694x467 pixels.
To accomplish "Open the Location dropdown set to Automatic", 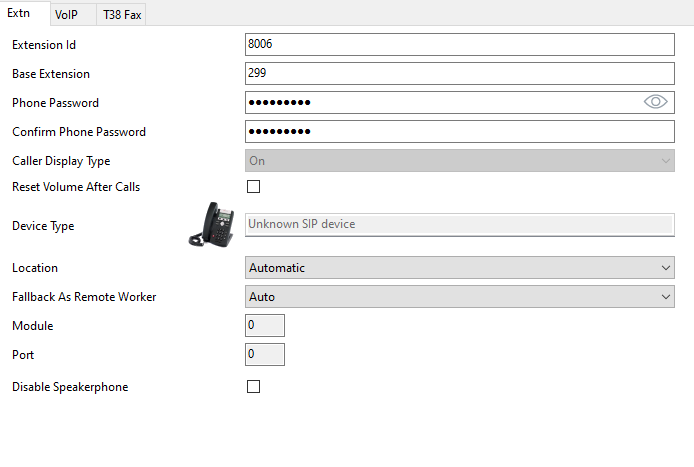I will pos(460,268).
